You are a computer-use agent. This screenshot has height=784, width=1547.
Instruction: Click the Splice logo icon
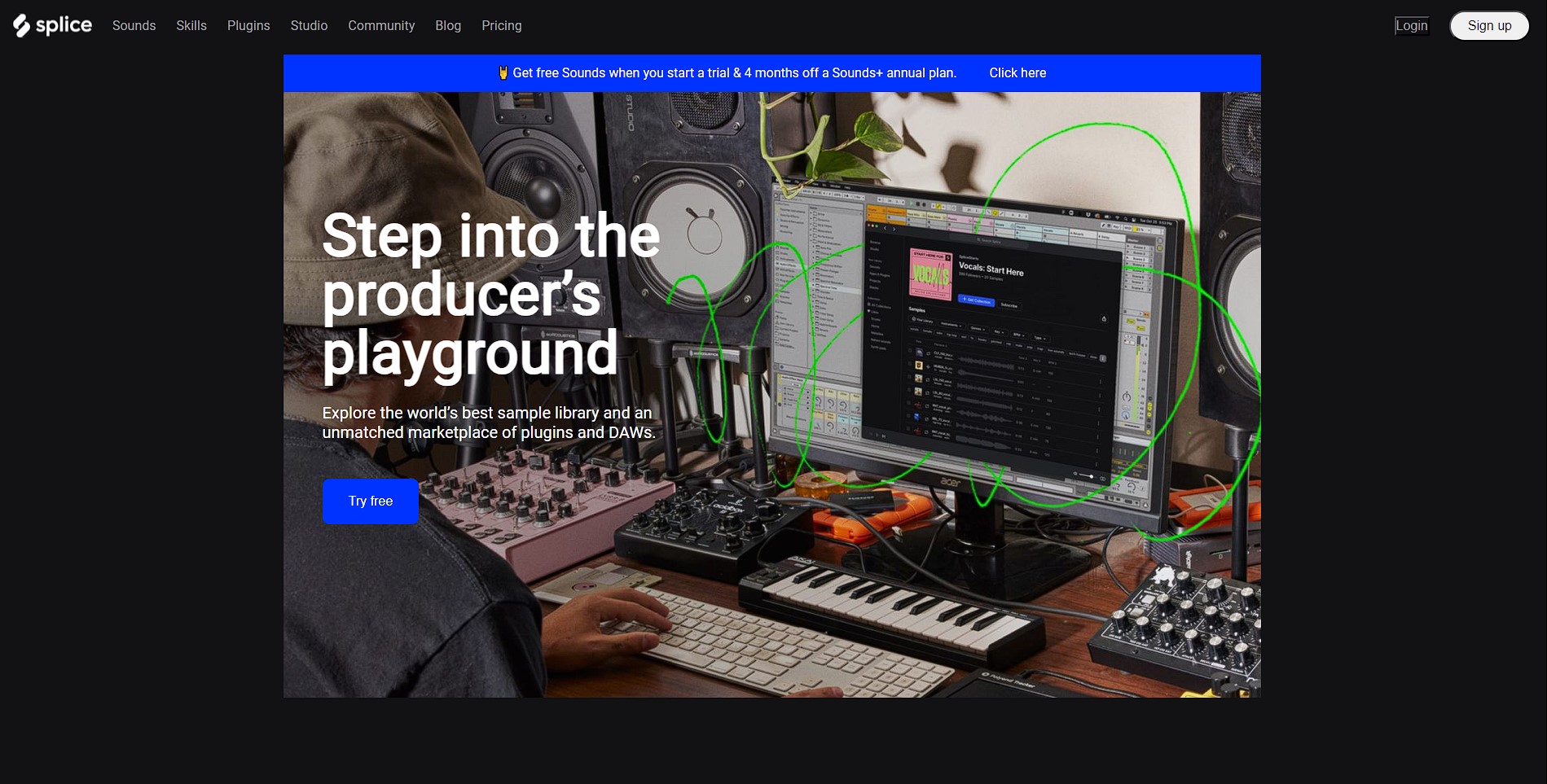tap(22, 26)
